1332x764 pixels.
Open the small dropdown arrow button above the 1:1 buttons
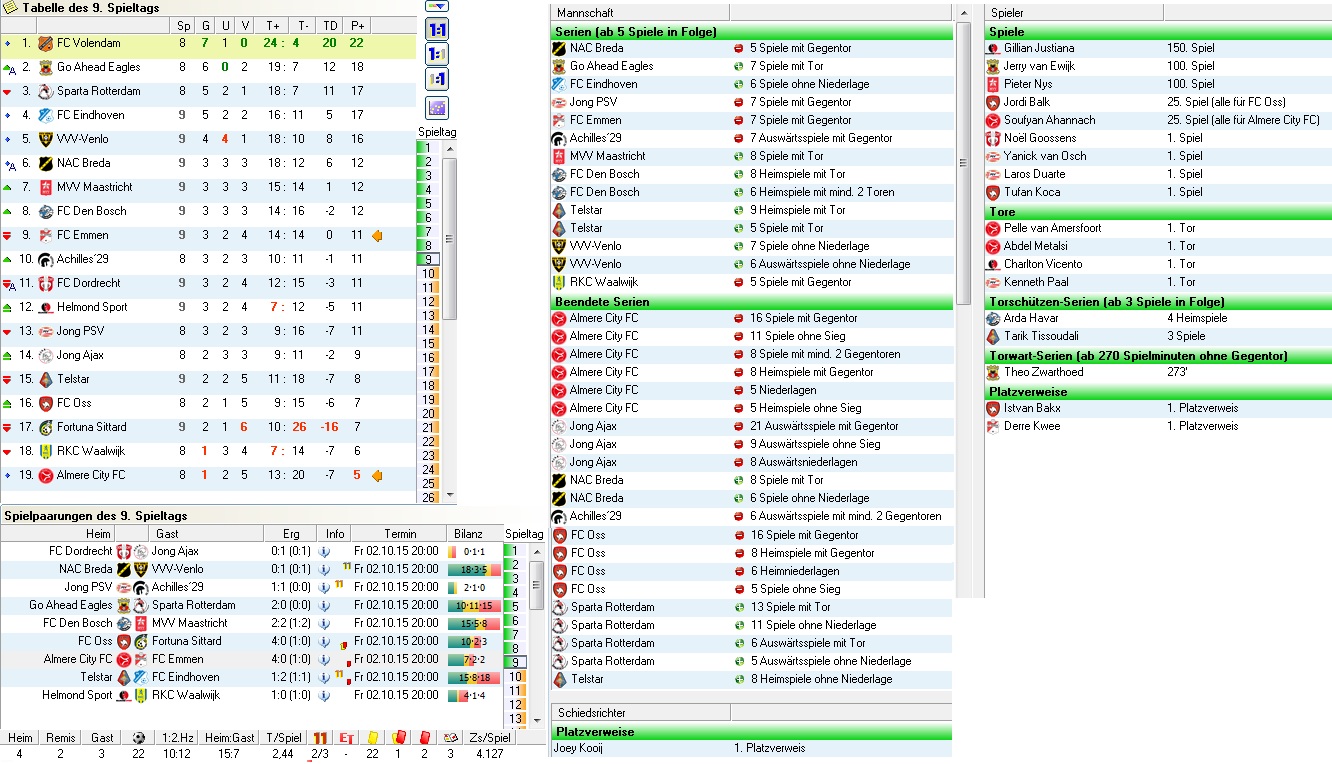(x=437, y=6)
